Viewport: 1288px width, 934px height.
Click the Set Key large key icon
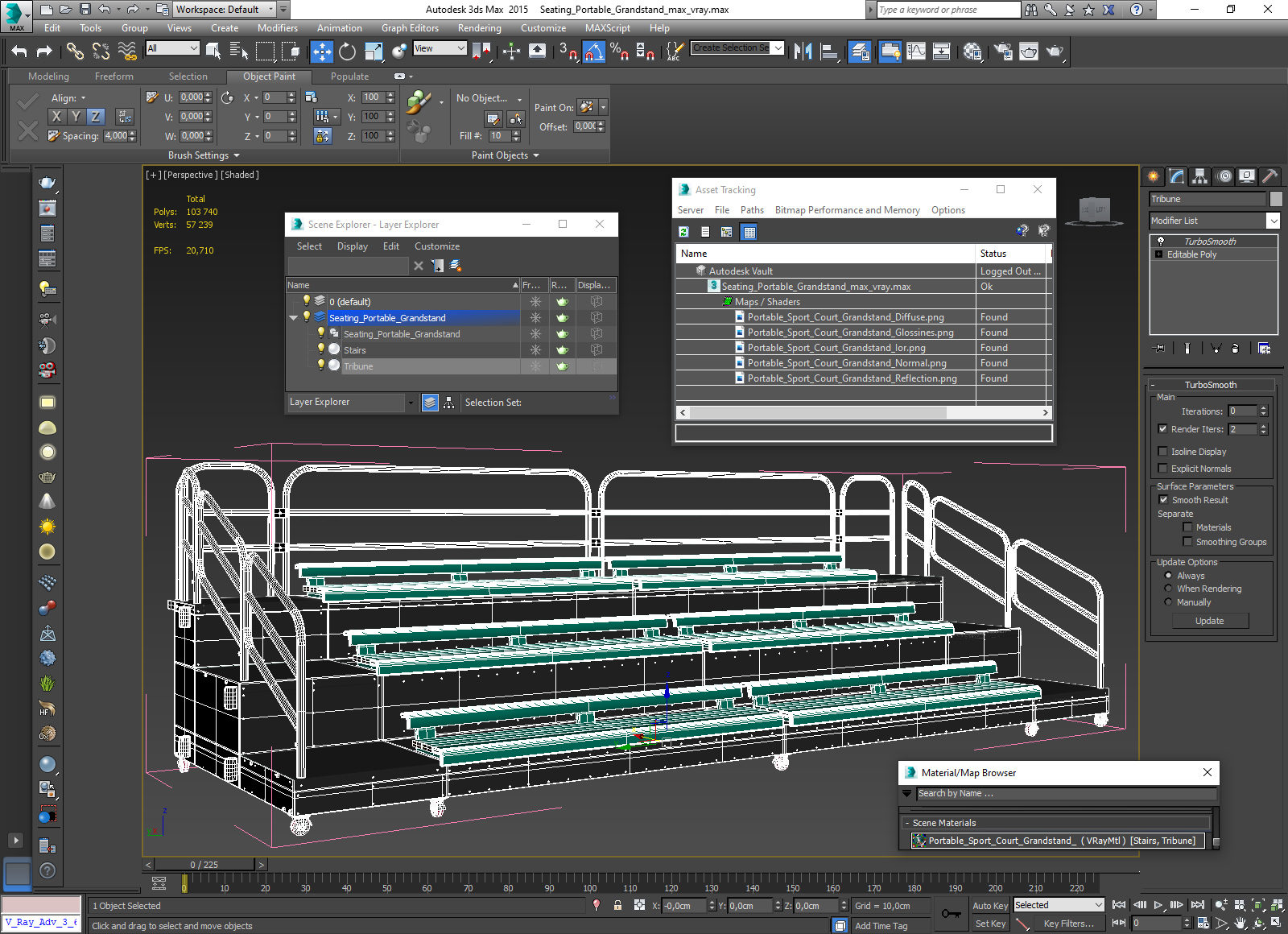[951, 914]
